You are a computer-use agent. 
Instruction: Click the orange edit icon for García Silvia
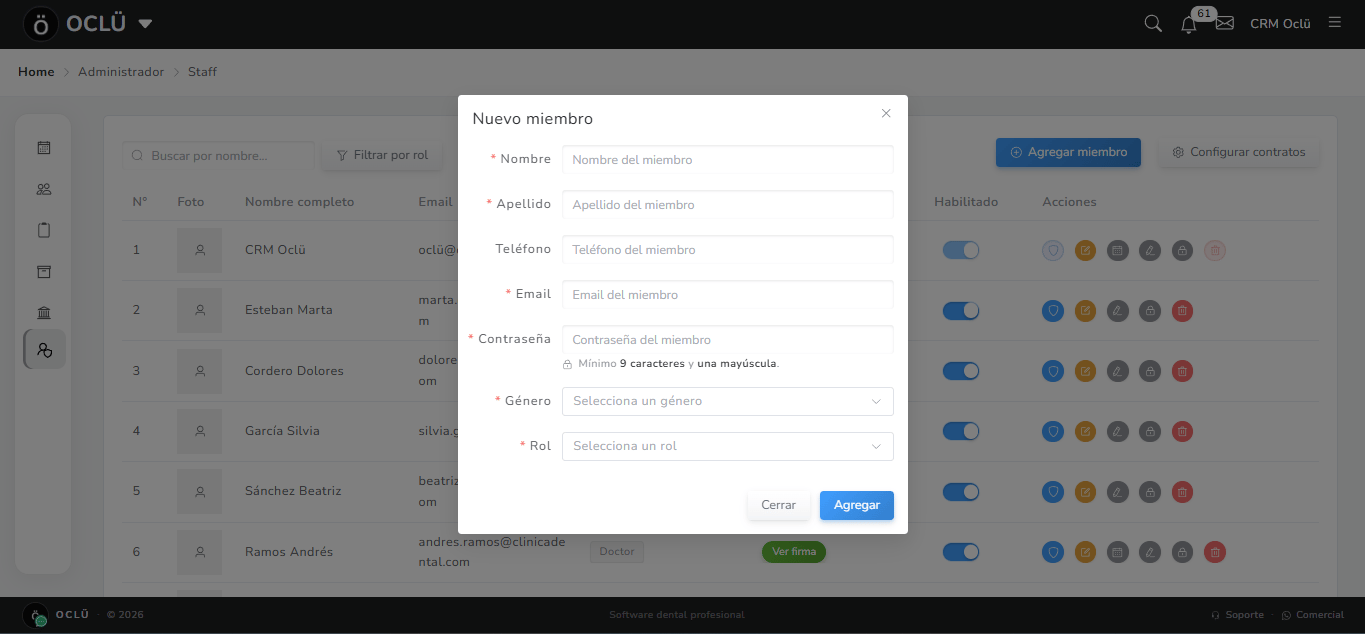[x=1085, y=431]
